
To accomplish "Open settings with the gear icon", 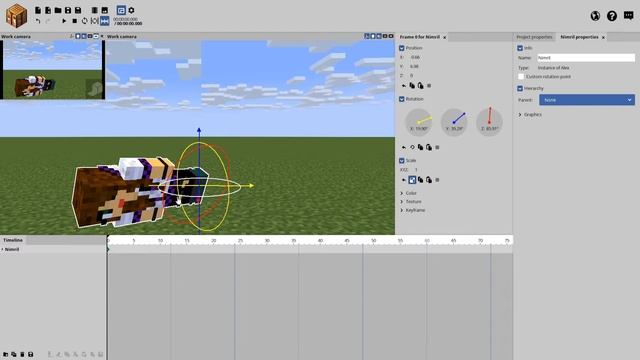I will 131,10.
